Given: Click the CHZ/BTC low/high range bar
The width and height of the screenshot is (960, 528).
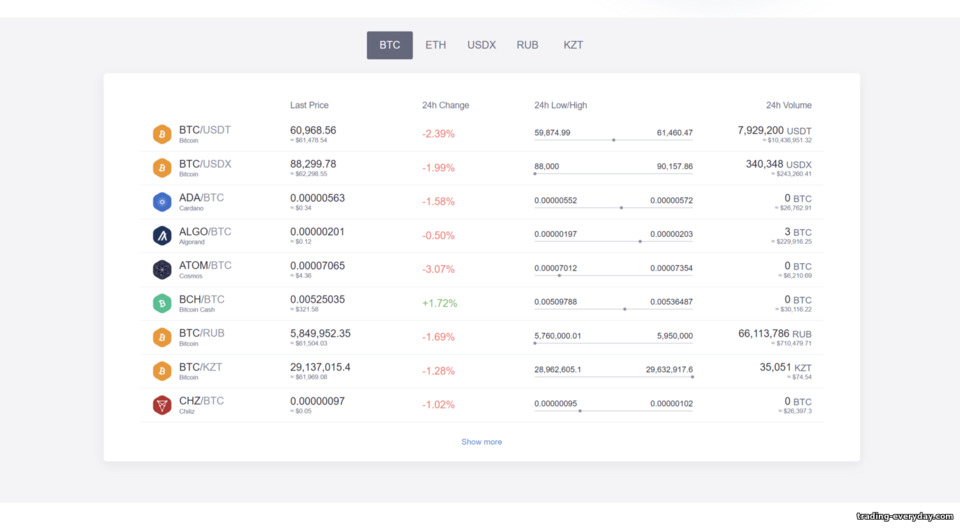Looking at the screenshot, I should pyautogui.click(x=613, y=411).
